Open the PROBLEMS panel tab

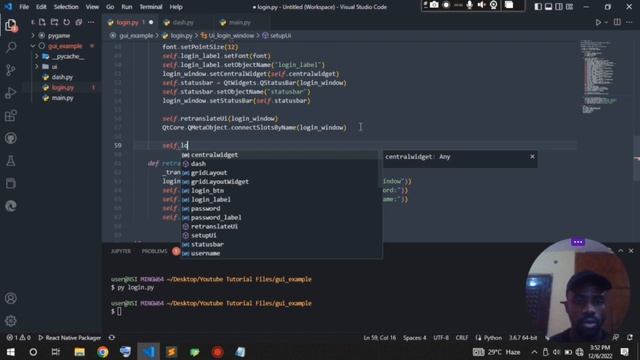coord(154,251)
